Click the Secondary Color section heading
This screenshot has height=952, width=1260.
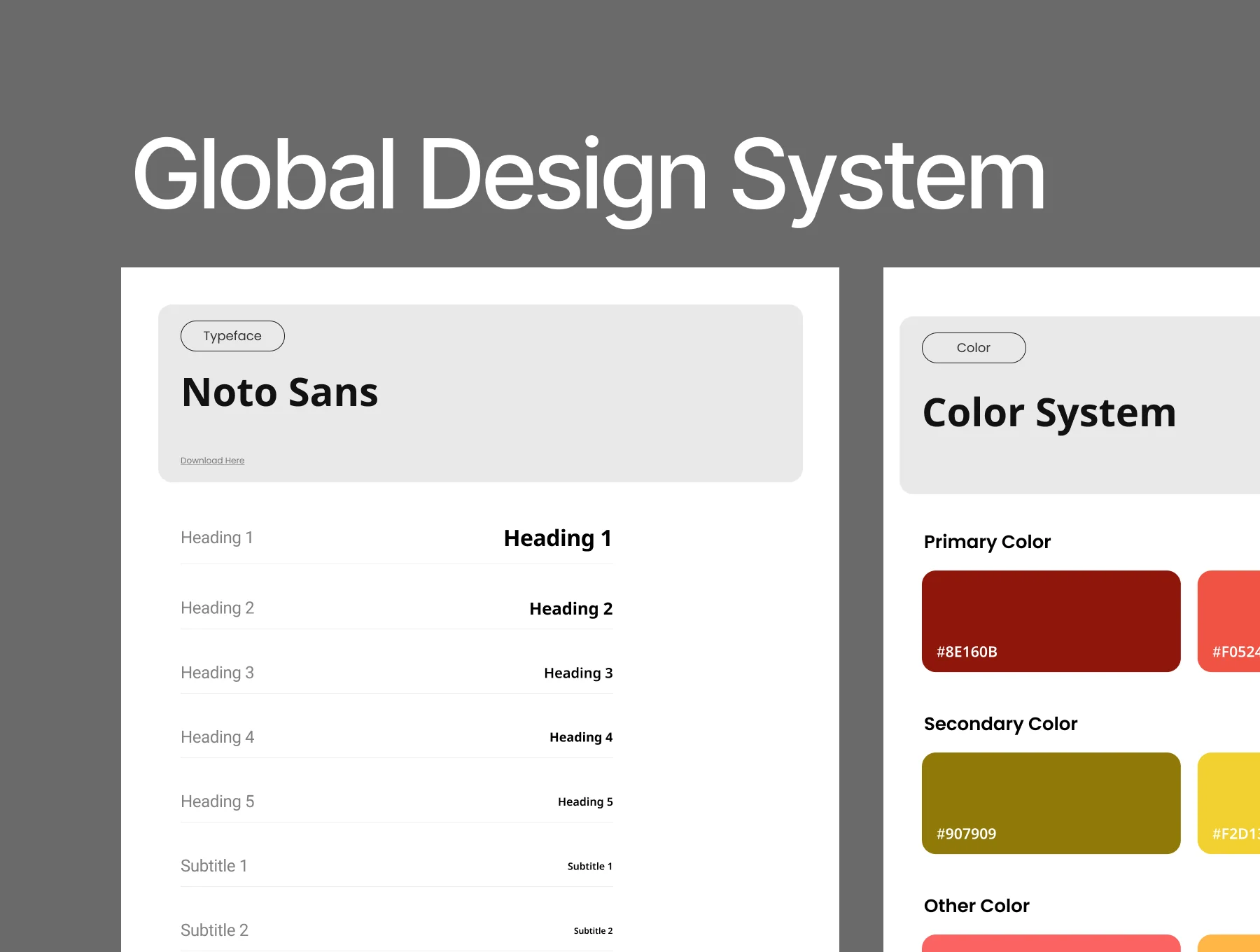point(1000,724)
